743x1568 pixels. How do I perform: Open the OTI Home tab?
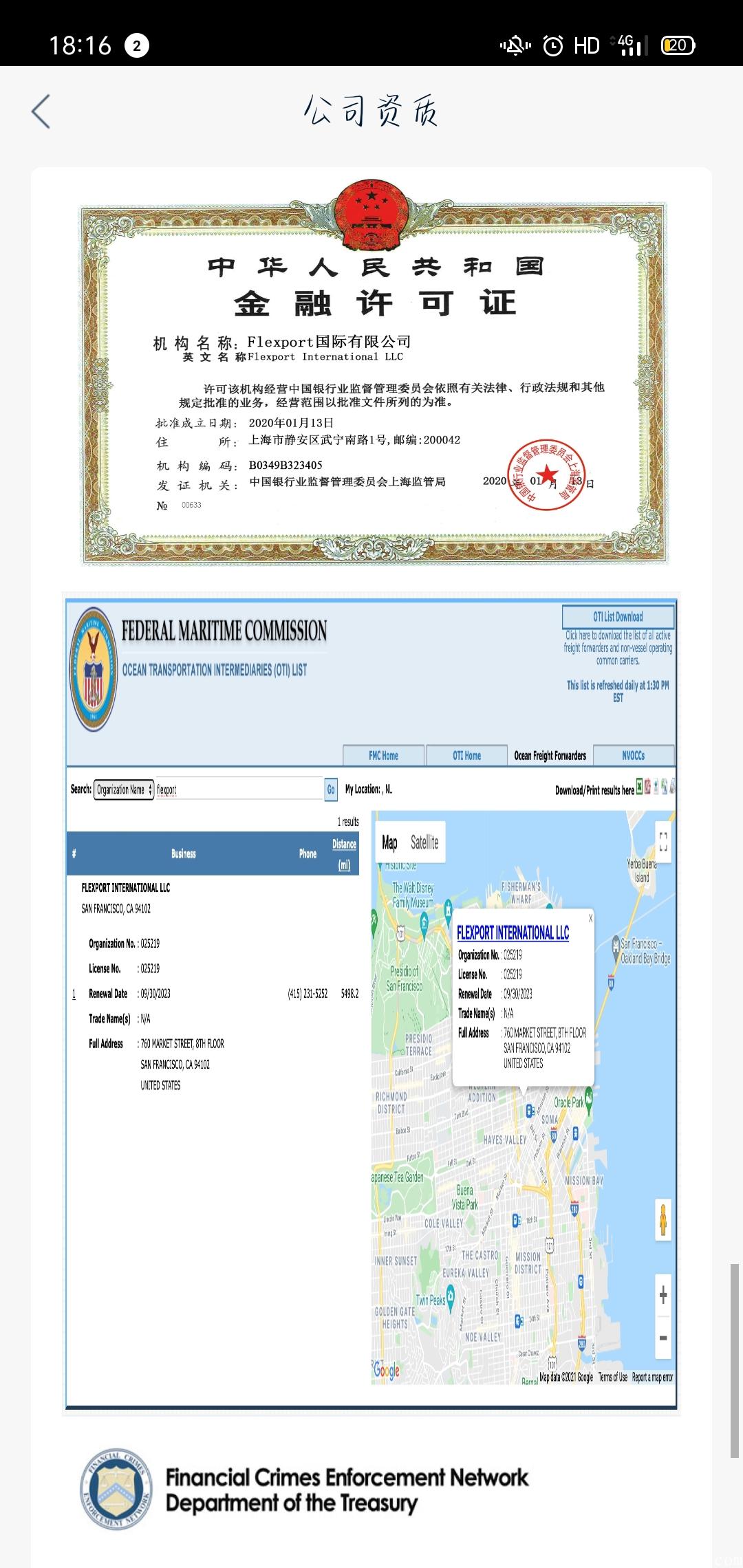[x=466, y=755]
